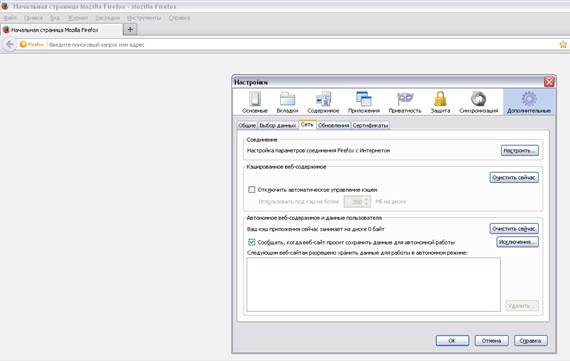The image size is (570, 361).
Task: Open the Закладки menu
Action: tap(108, 18)
